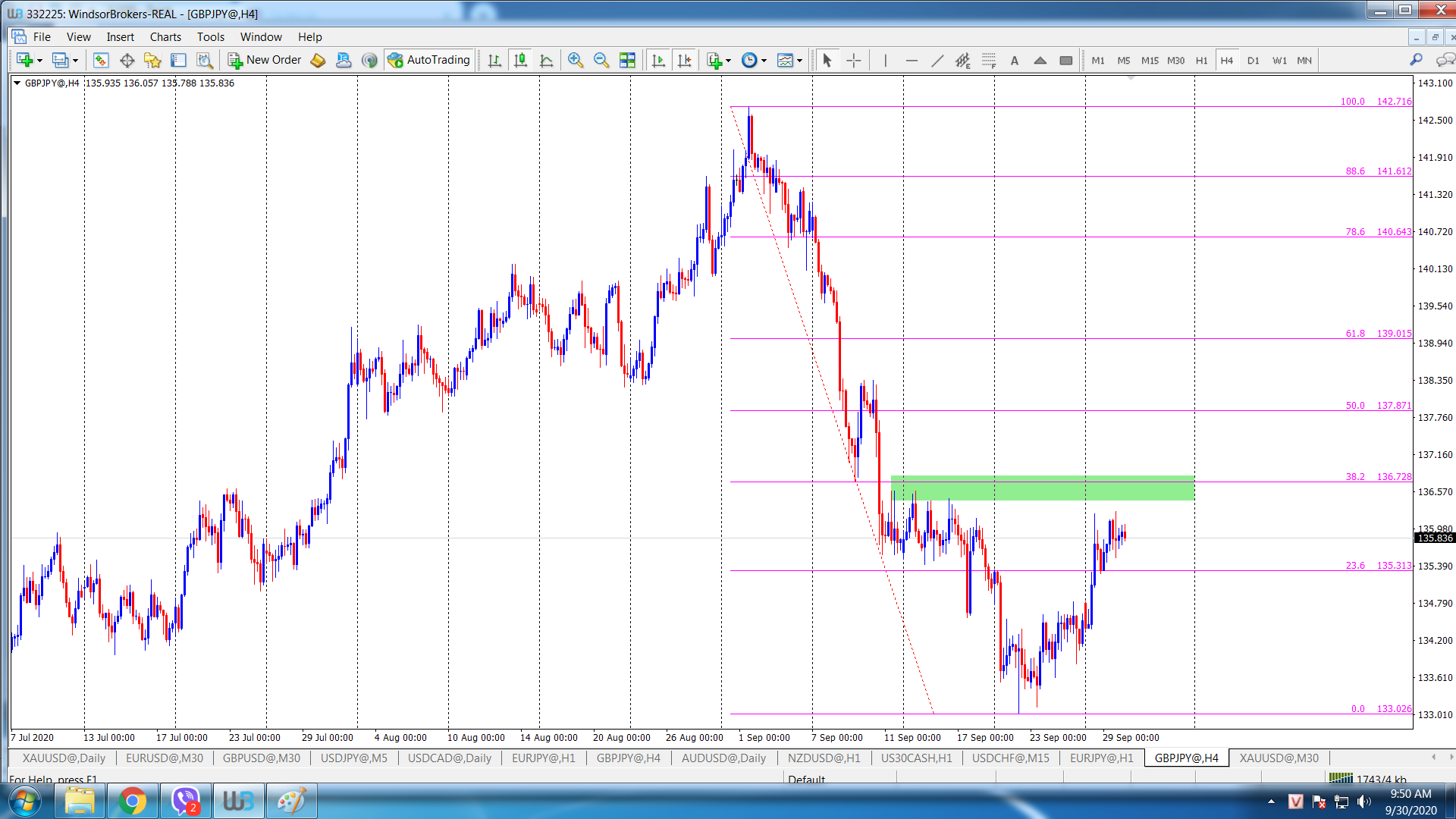Image resolution: width=1456 pixels, height=819 pixels.
Task: Select the equidistant channel tool
Action: click(x=963, y=60)
